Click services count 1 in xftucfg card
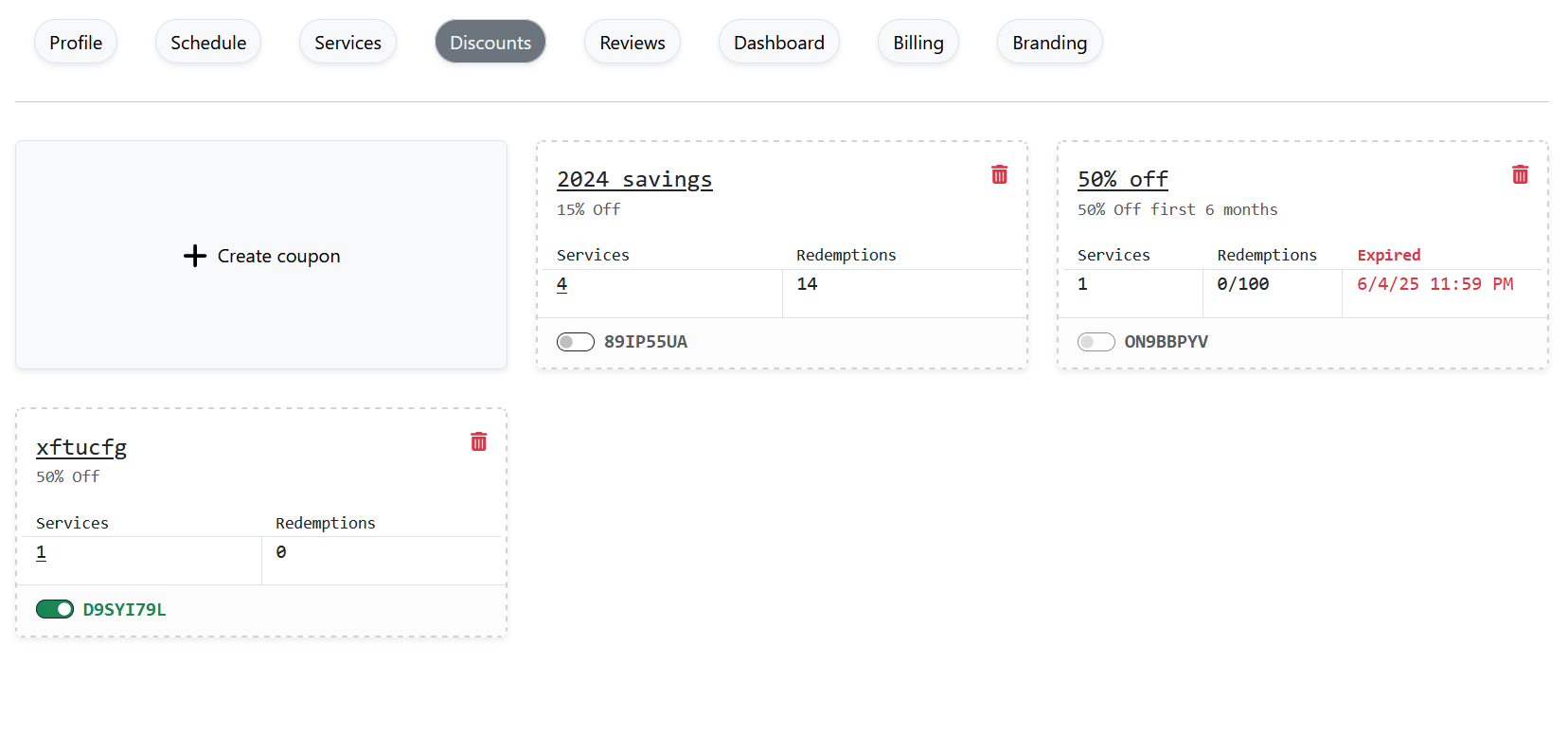Image resolution: width=1568 pixels, height=735 pixels. (x=41, y=552)
